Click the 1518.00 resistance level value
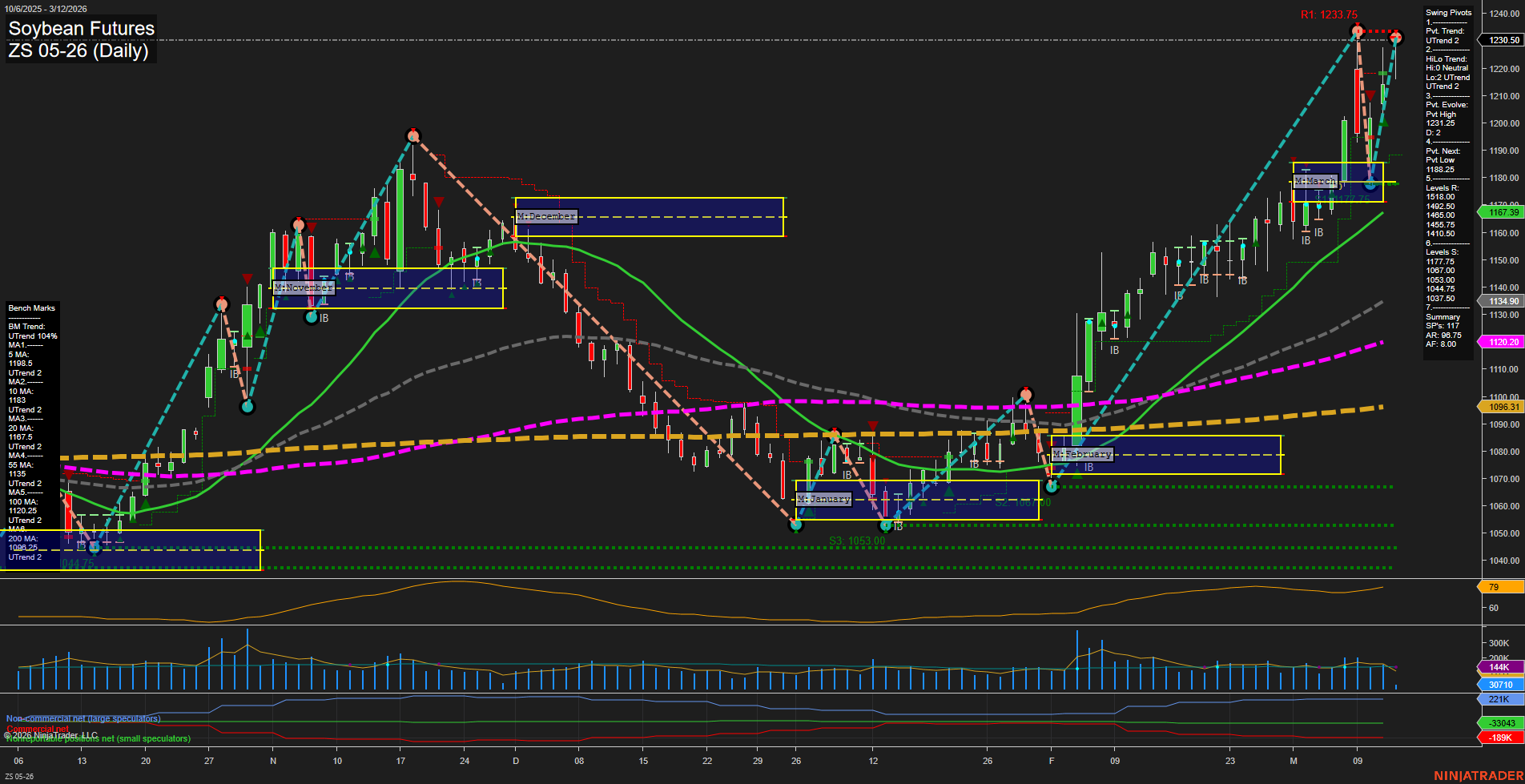Viewport: 1525px width, 784px height. 1440,197
